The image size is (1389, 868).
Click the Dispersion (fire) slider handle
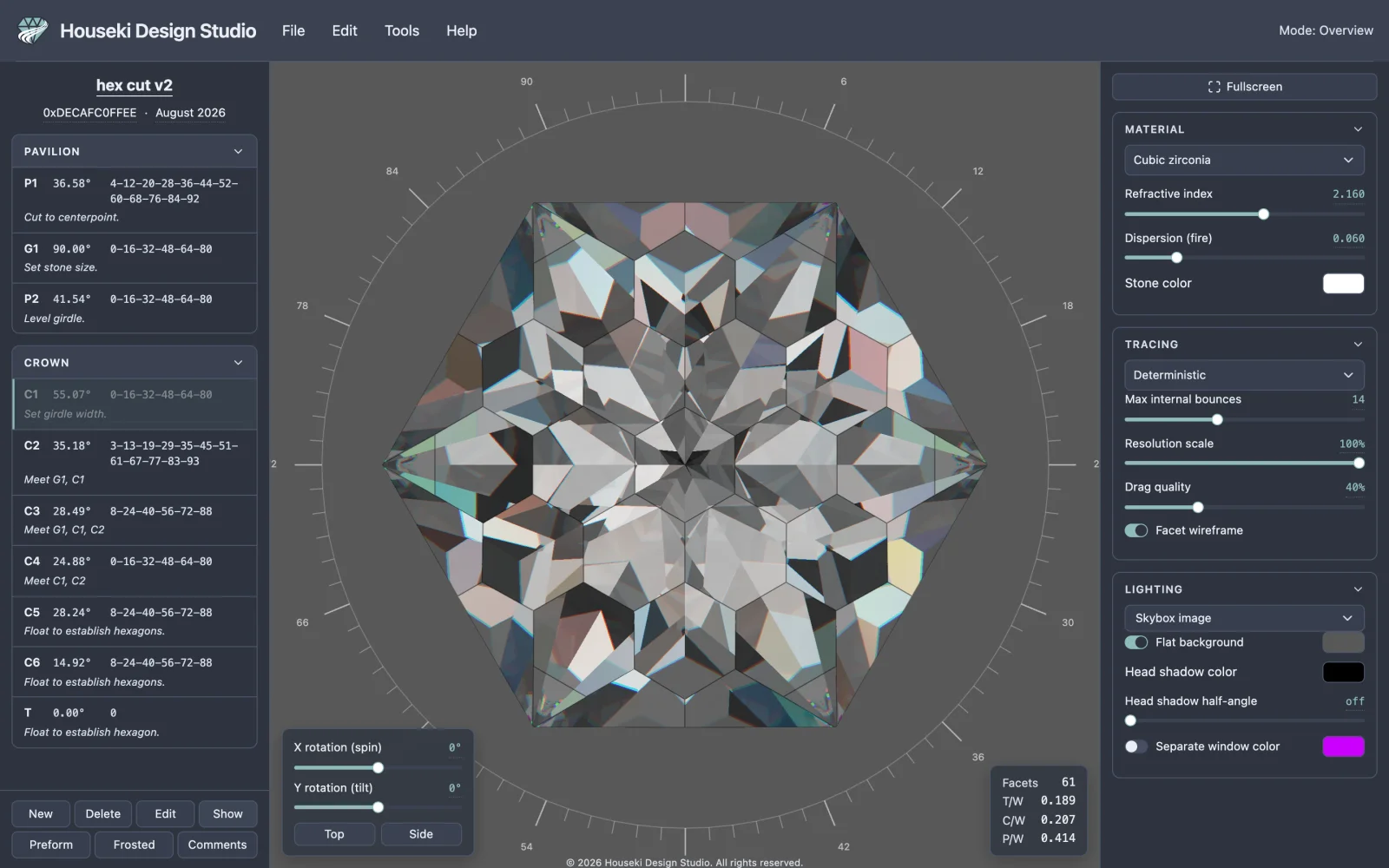click(x=1176, y=258)
